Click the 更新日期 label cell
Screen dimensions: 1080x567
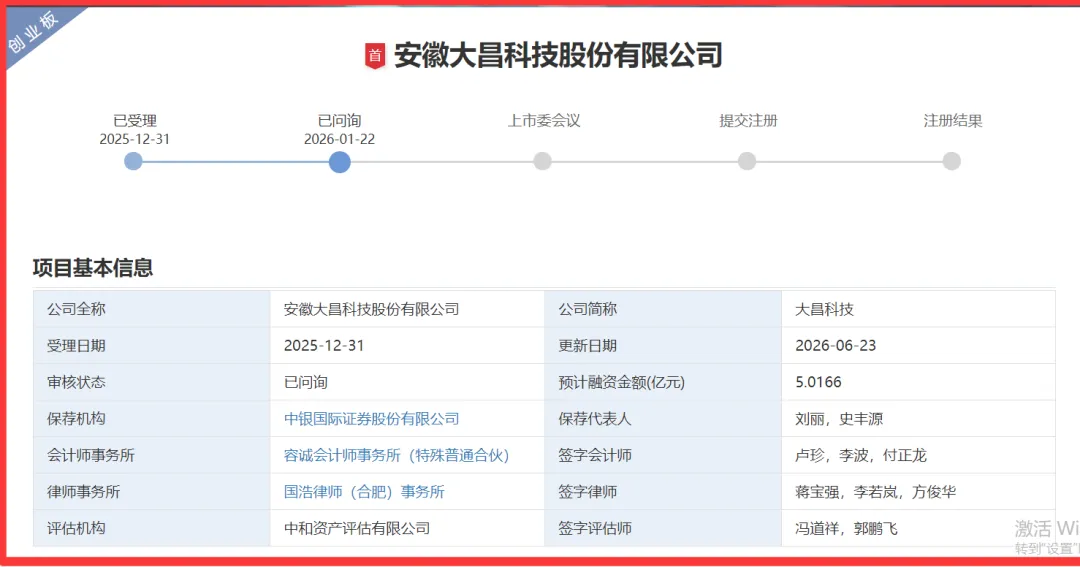pyautogui.click(x=663, y=346)
